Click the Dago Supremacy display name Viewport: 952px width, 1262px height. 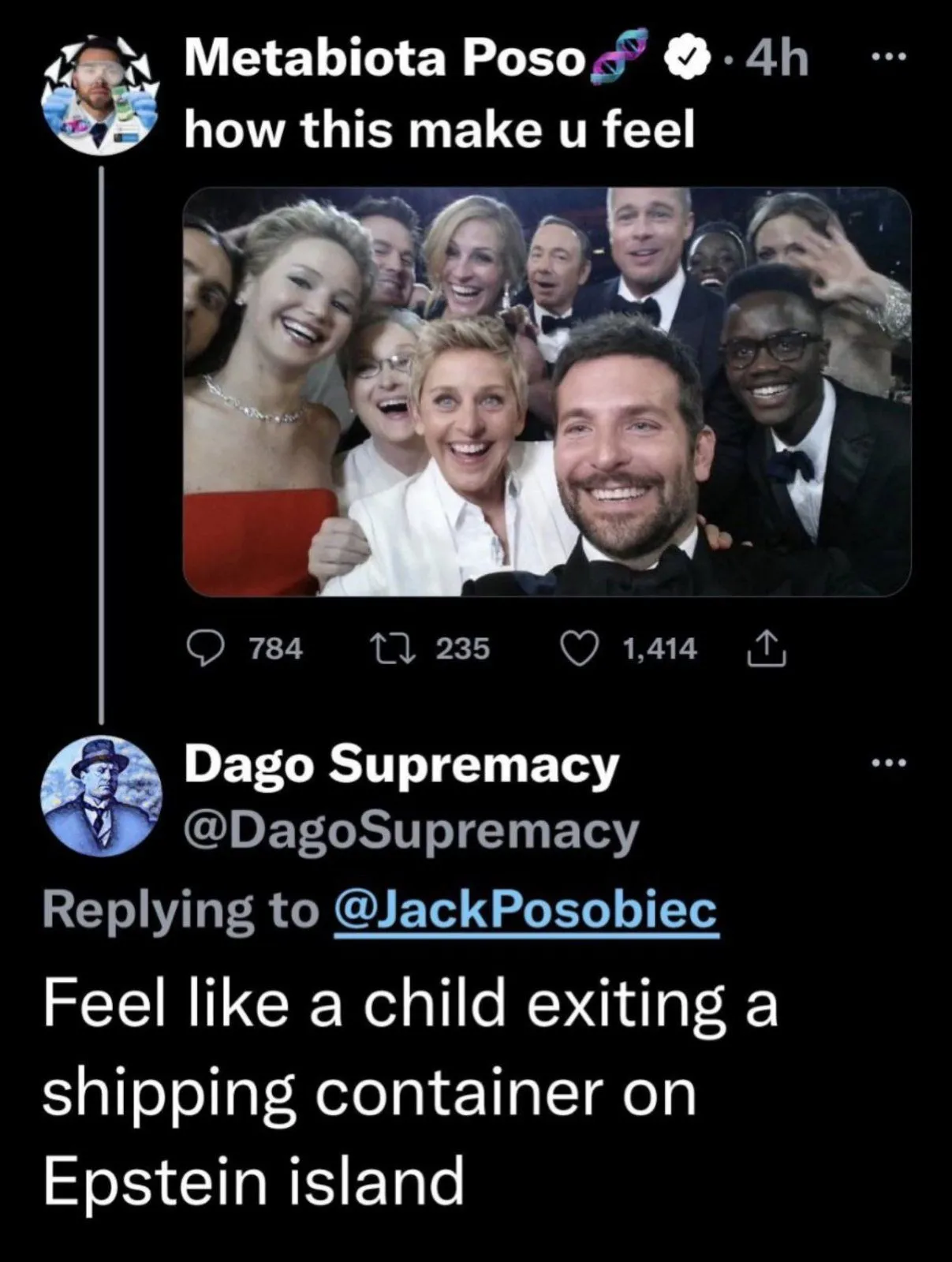(x=401, y=764)
